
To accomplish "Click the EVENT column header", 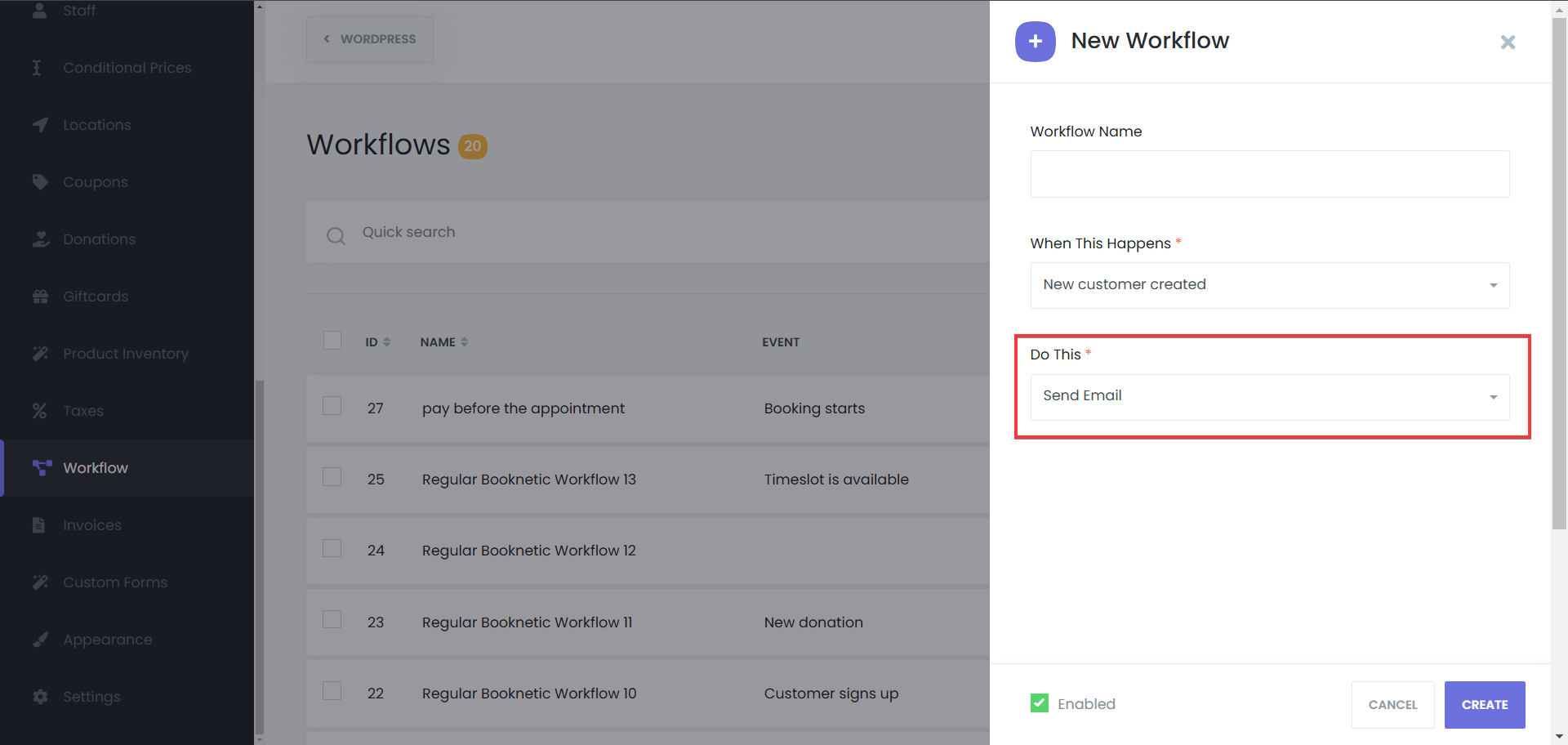I will pos(781,342).
